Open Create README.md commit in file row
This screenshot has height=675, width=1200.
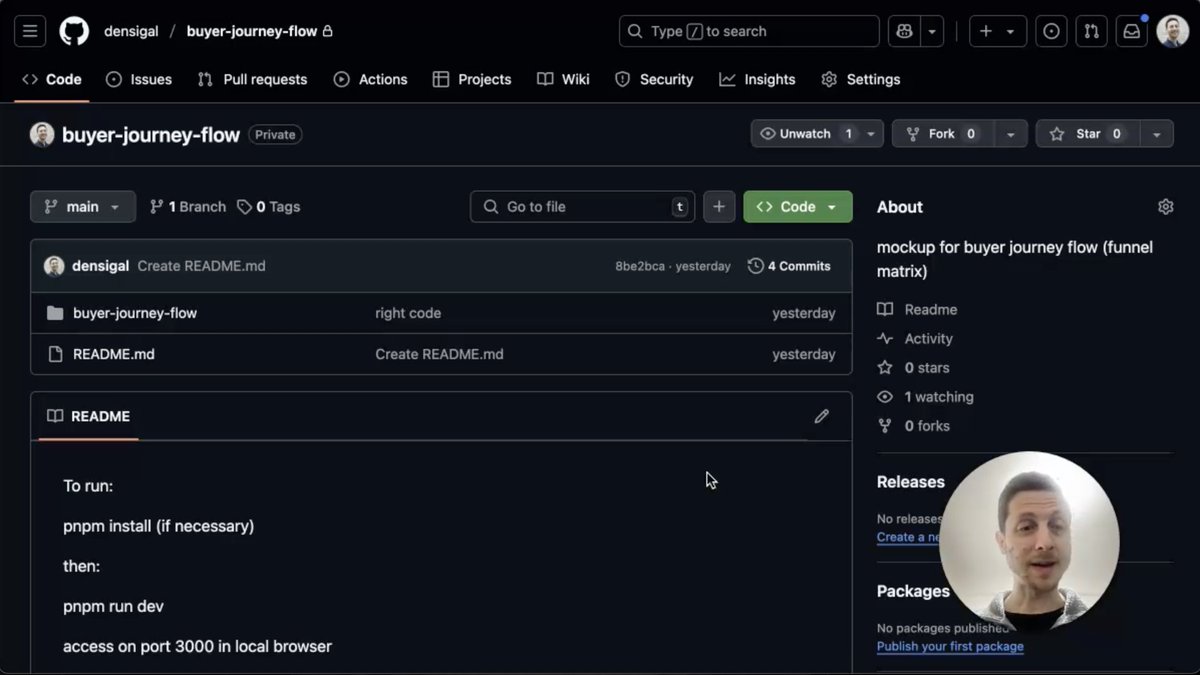click(x=439, y=354)
